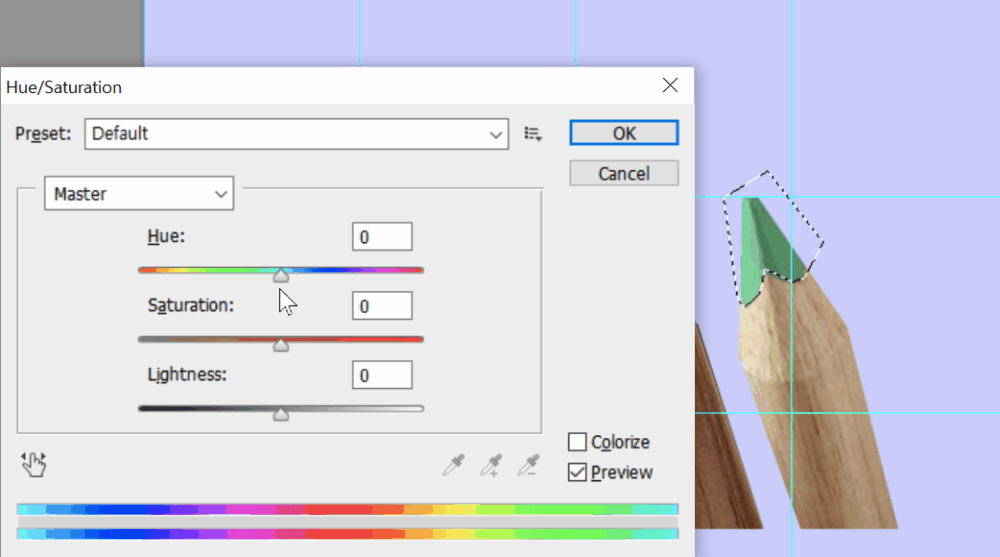Screen dimensions: 1000x557
Task: Click the Saturation slider handle
Action: 281,345
